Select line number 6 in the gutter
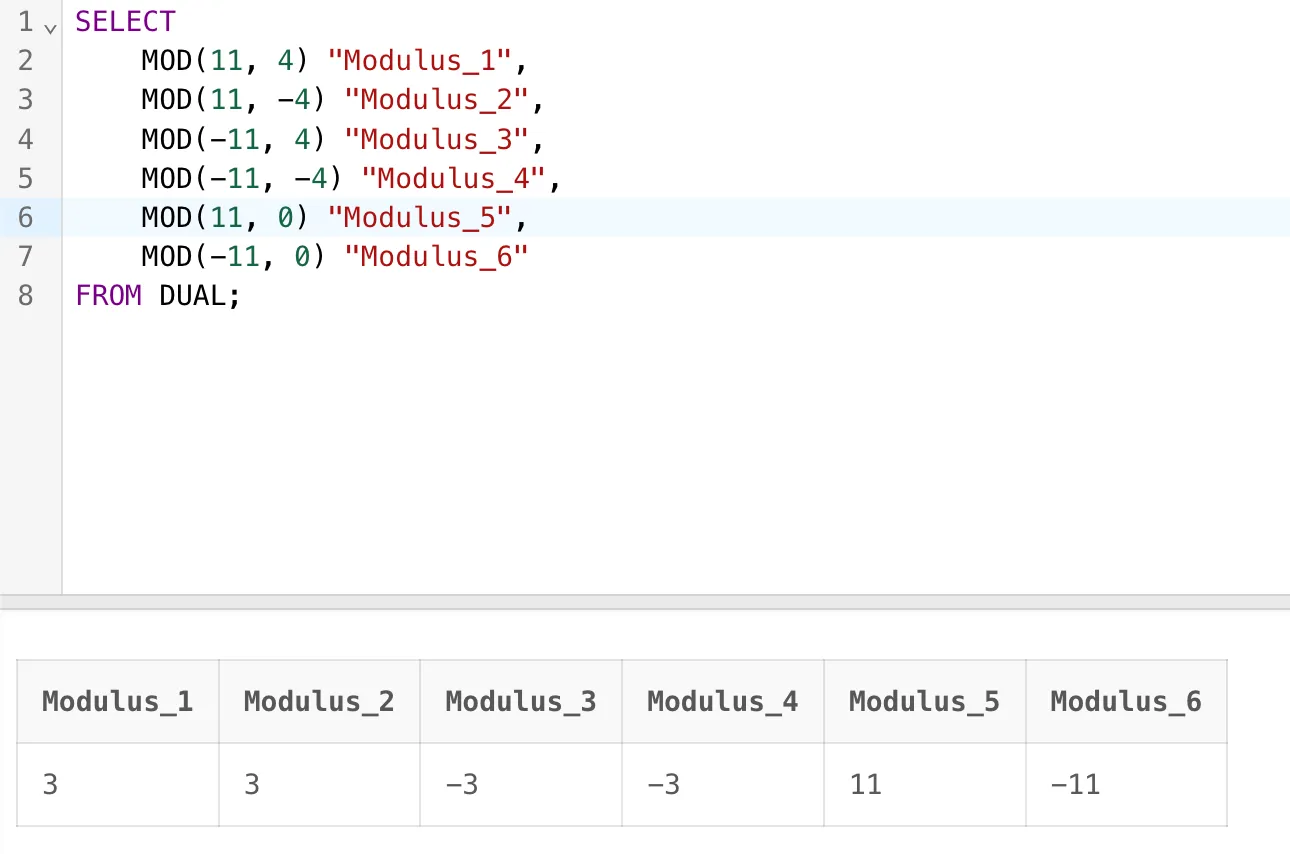 [x=25, y=217]
